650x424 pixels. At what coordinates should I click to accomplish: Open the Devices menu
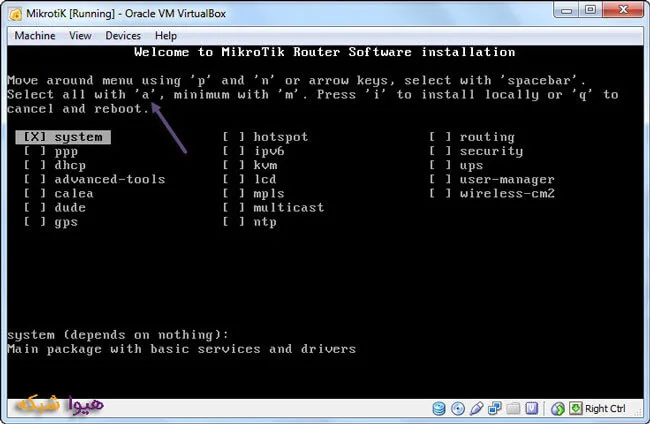point(123,36)
